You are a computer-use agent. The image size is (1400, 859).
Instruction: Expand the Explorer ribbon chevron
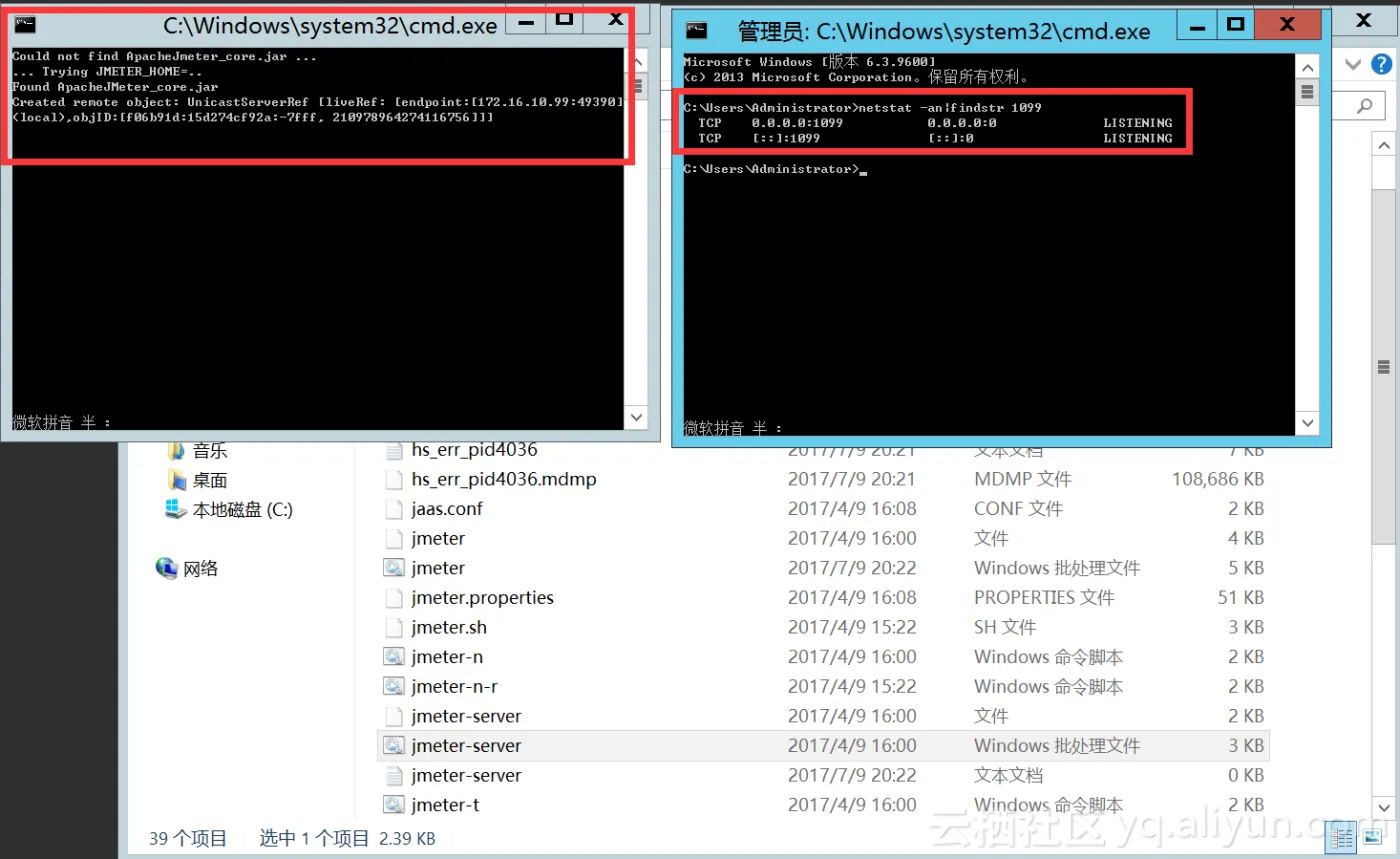coord(1353,65)
